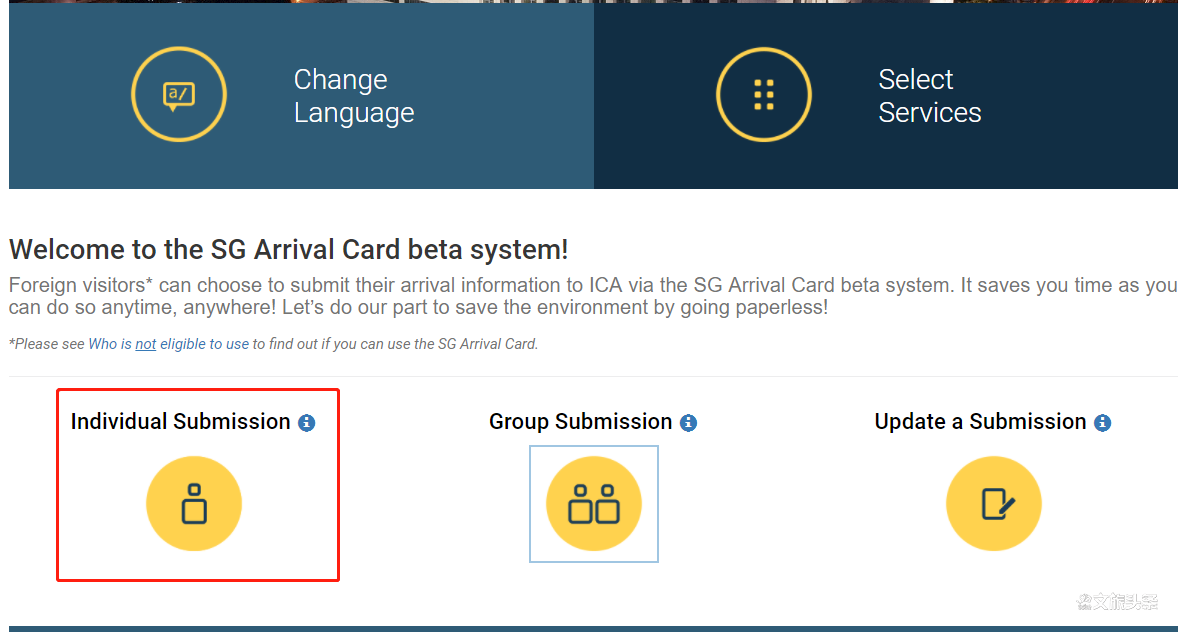Open info icon beside Group Submission

click(x=688, y=423)
